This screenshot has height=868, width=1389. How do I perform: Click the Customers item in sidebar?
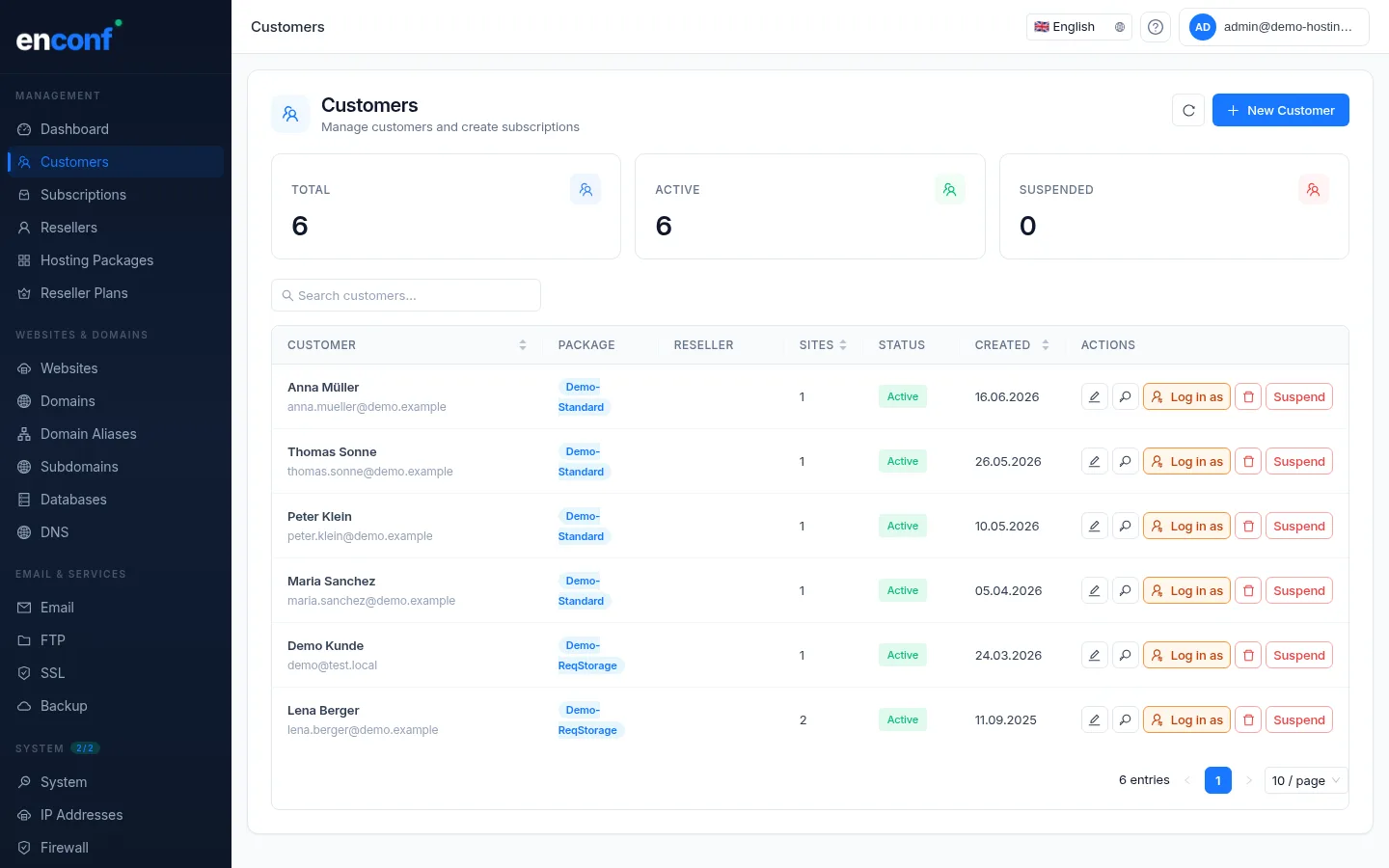click(x=116, y=162)
